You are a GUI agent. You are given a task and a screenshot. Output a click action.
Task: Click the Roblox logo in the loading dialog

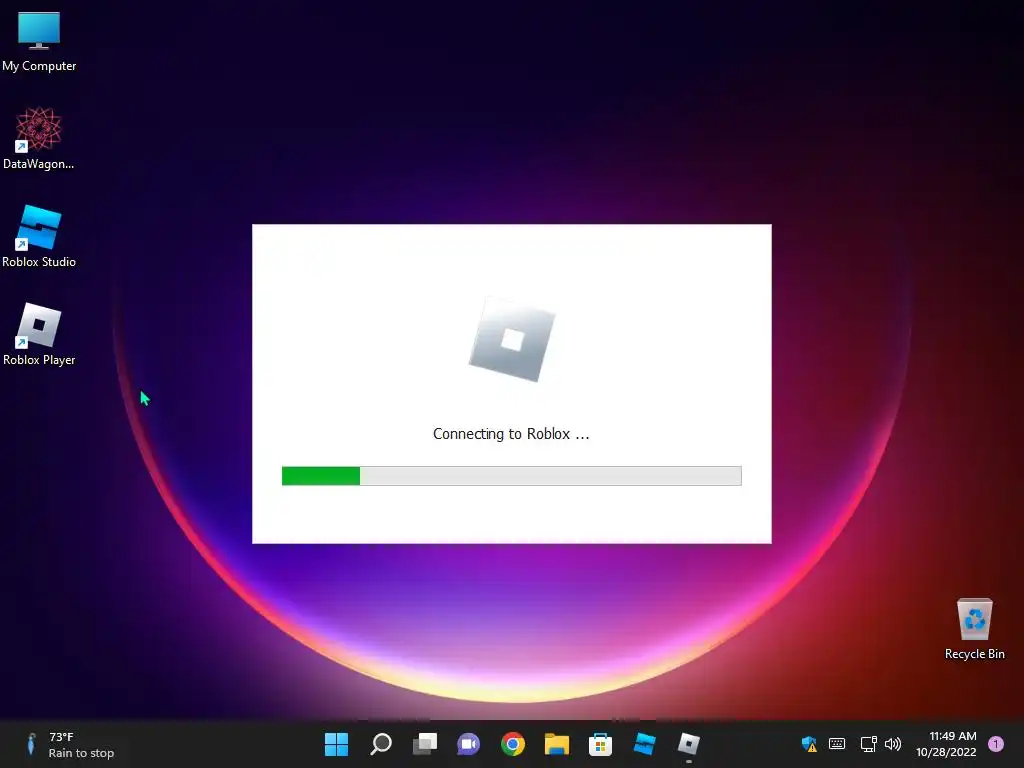512,340
